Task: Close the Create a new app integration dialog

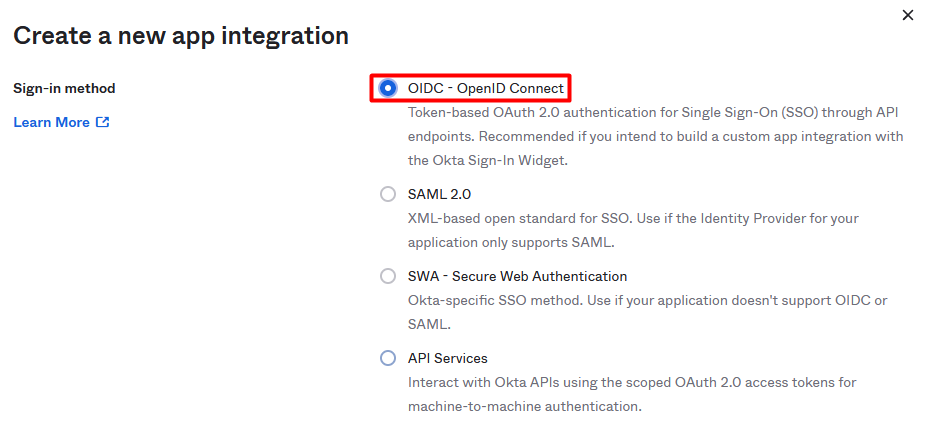Action: click(x=907, y=15)
